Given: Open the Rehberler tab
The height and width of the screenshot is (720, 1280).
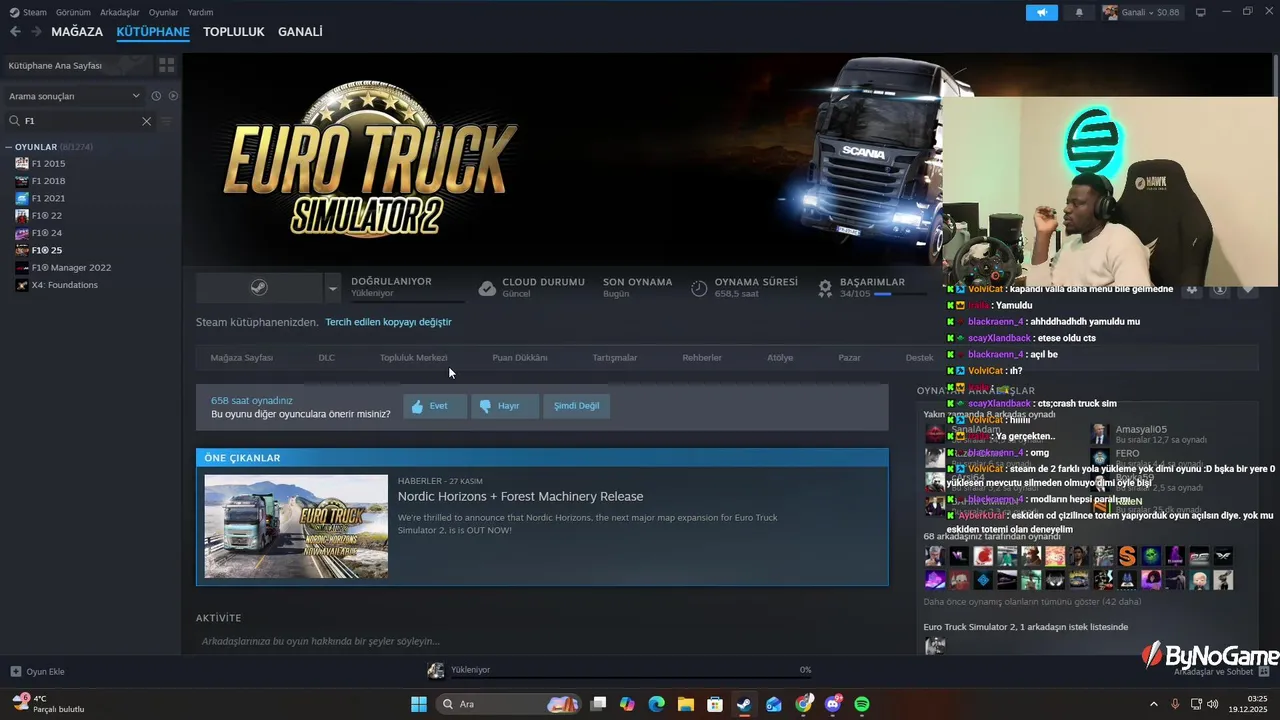Looking at the screenshot, I should pyautogui.click(x=702, y=357).
